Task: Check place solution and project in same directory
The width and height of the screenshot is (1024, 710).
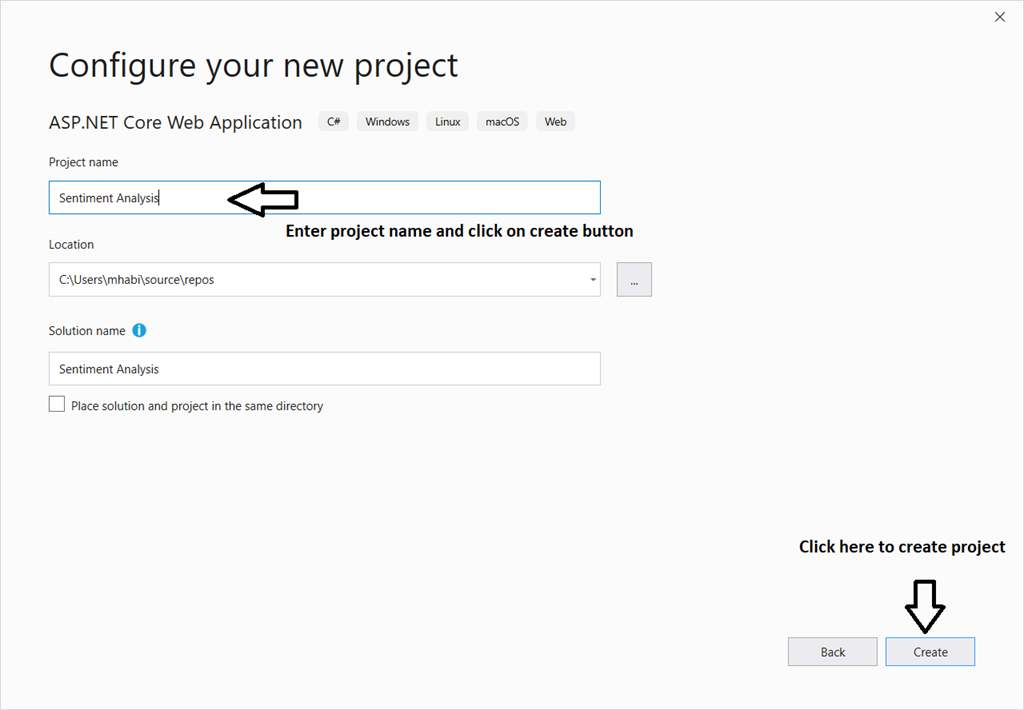Action: tap(57, 405)
